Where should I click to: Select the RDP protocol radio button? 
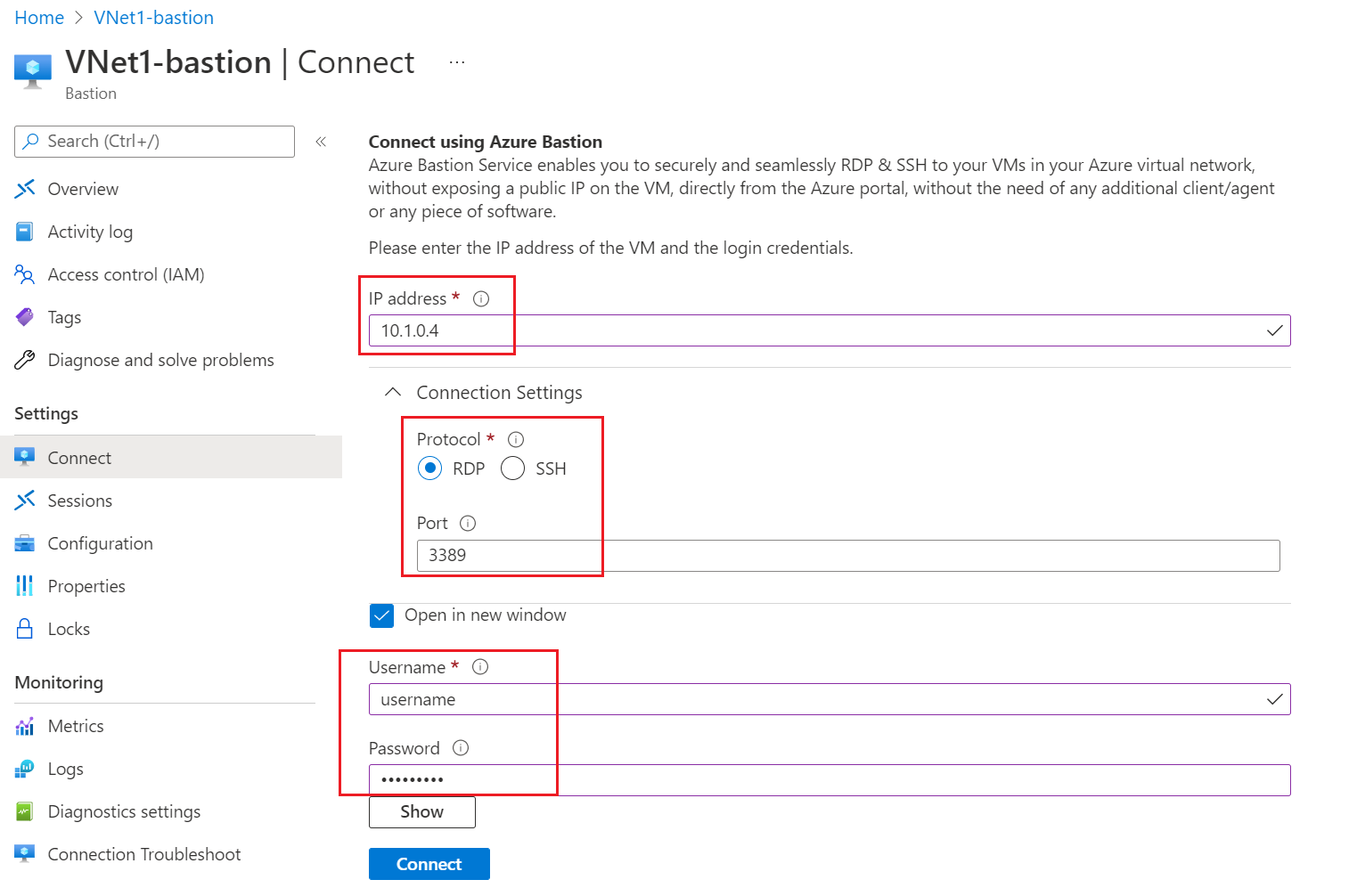tap(430, 468)
